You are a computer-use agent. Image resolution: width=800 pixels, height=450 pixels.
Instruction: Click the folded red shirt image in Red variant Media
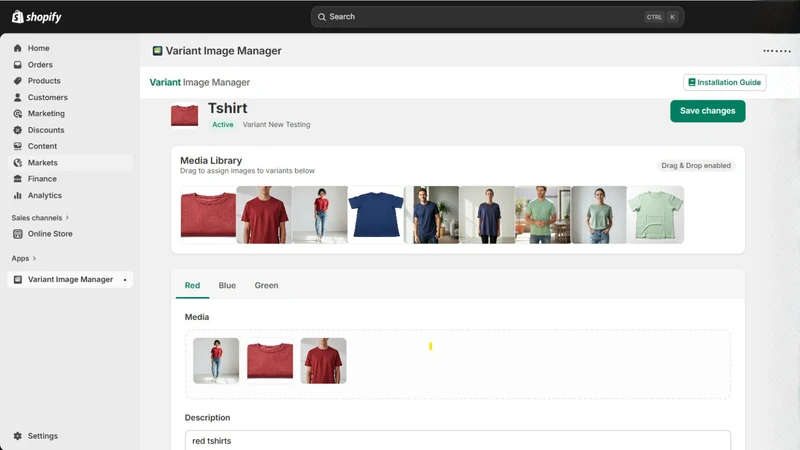pos(270,361)
